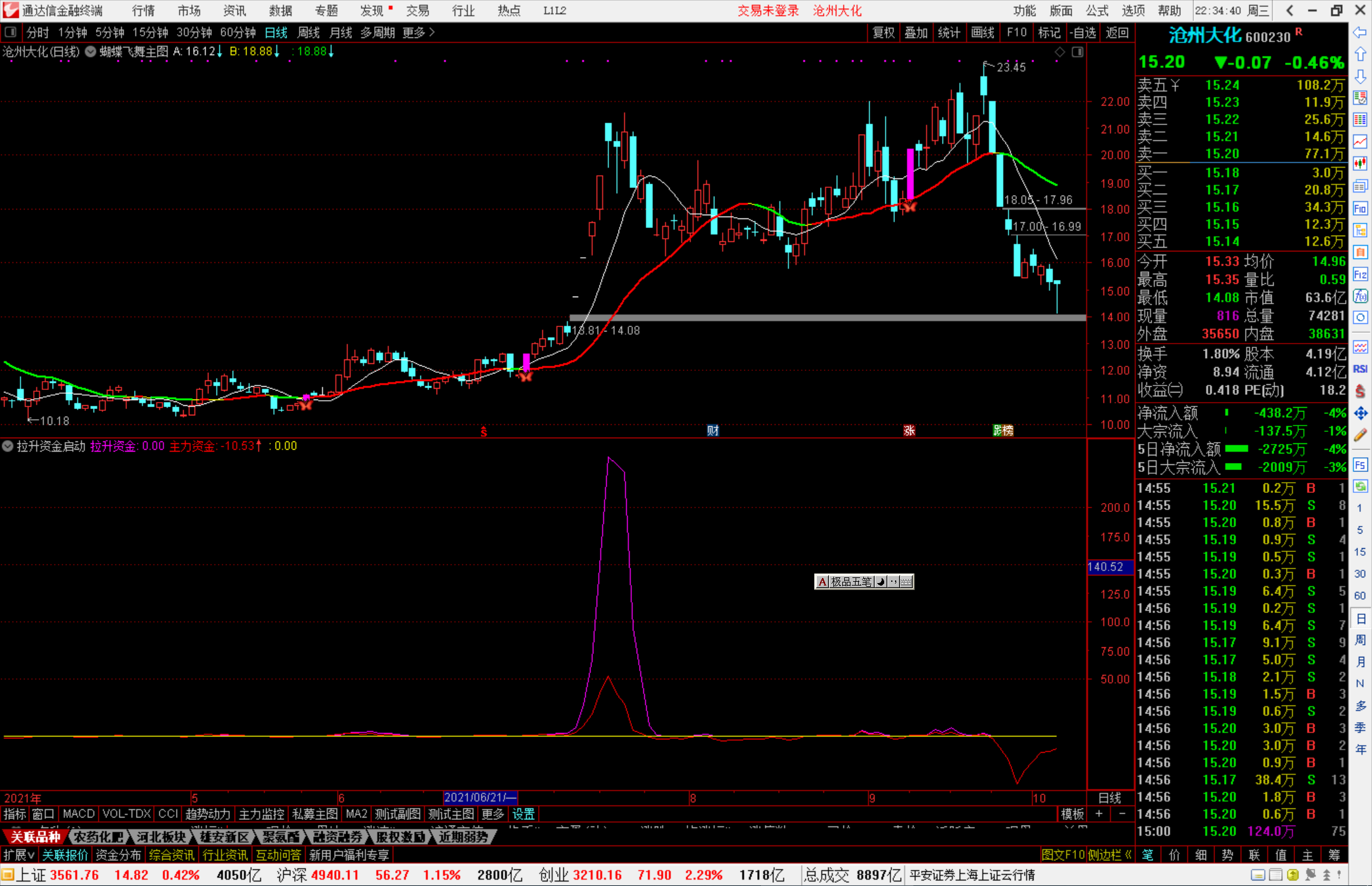Click the red S arrow icon in sidebar
1372x886 pixels.
(x=1360, y=391)
